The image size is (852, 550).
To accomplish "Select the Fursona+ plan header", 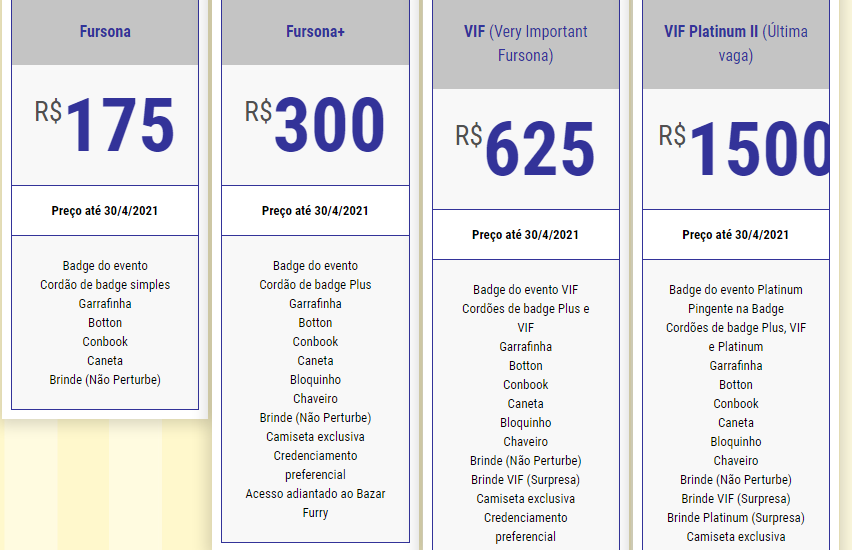I will pyautogui.click(x=315, y=32).
